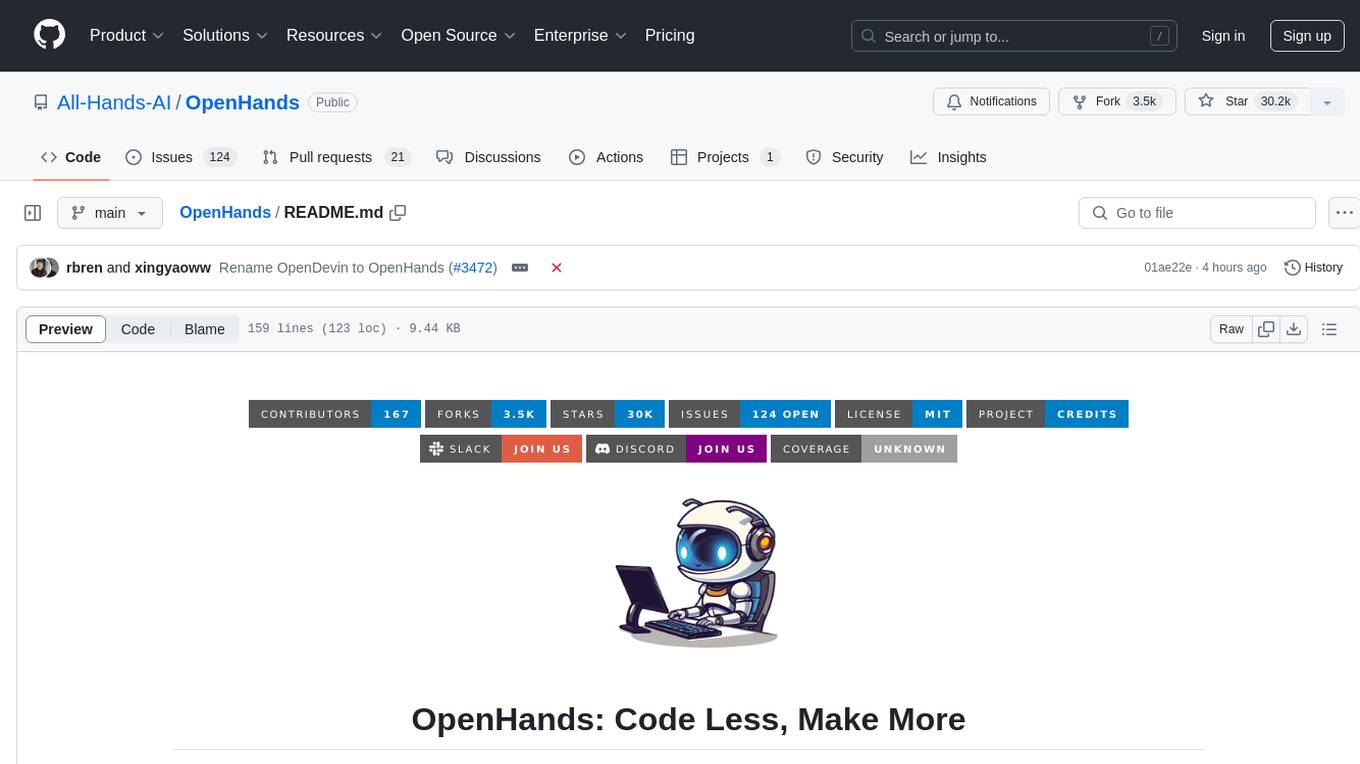Click the commit author avatars
1360x764 pixels.
(x=44, y=267)
